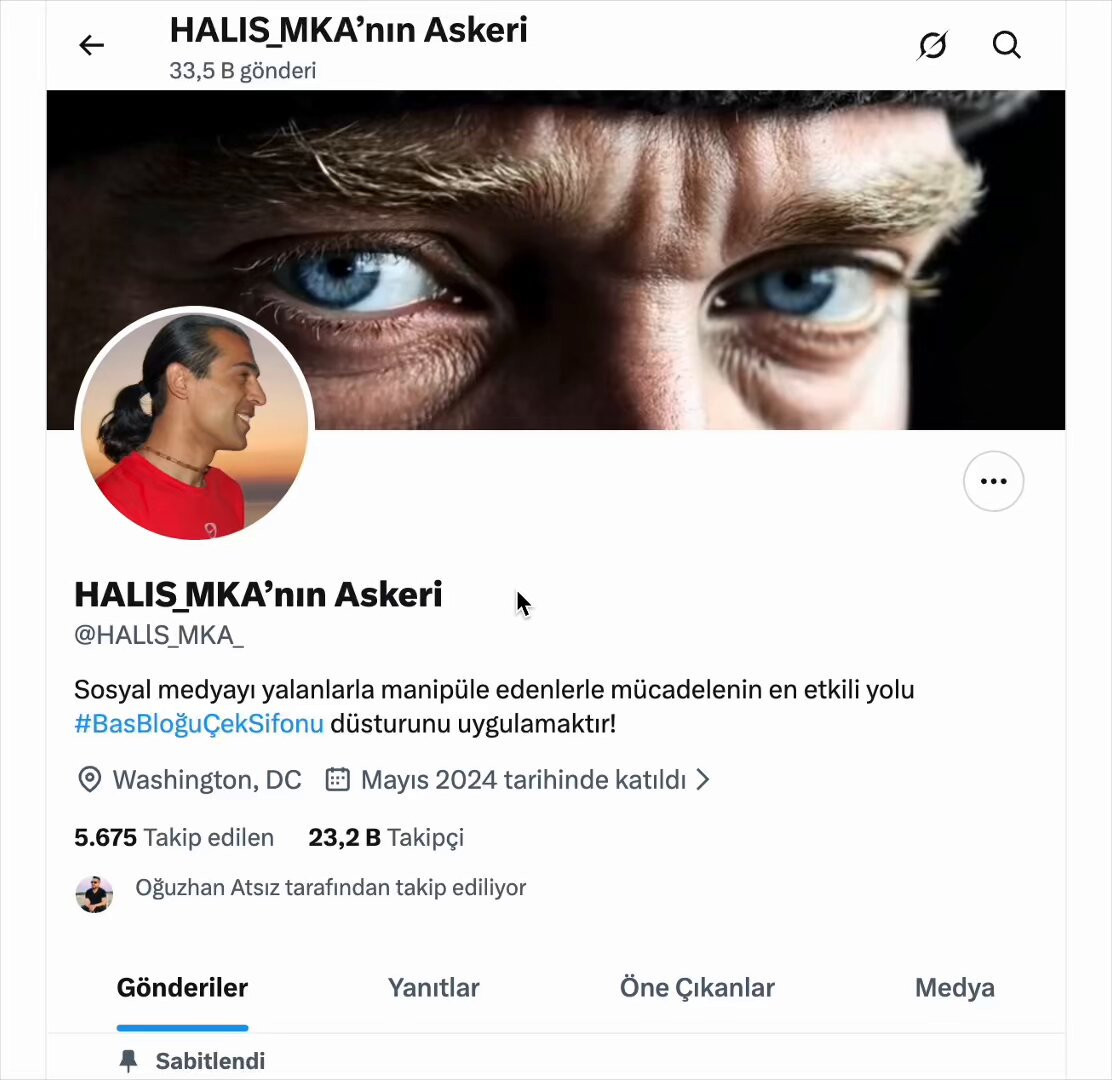Expand join date details via chevron arrow
The width and height of the screenshot is (1112, 1080).
pyautogui.click(x=703, y=779)
